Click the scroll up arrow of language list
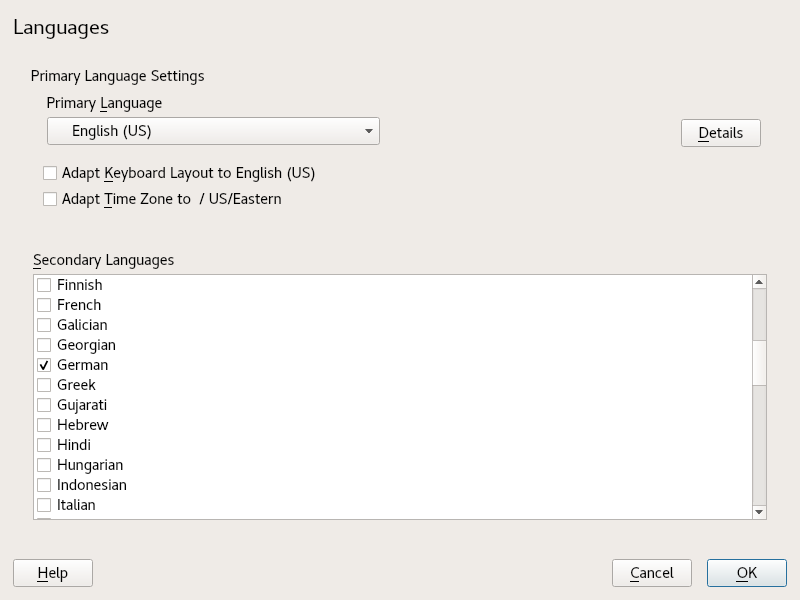 [x=760, y=282]
